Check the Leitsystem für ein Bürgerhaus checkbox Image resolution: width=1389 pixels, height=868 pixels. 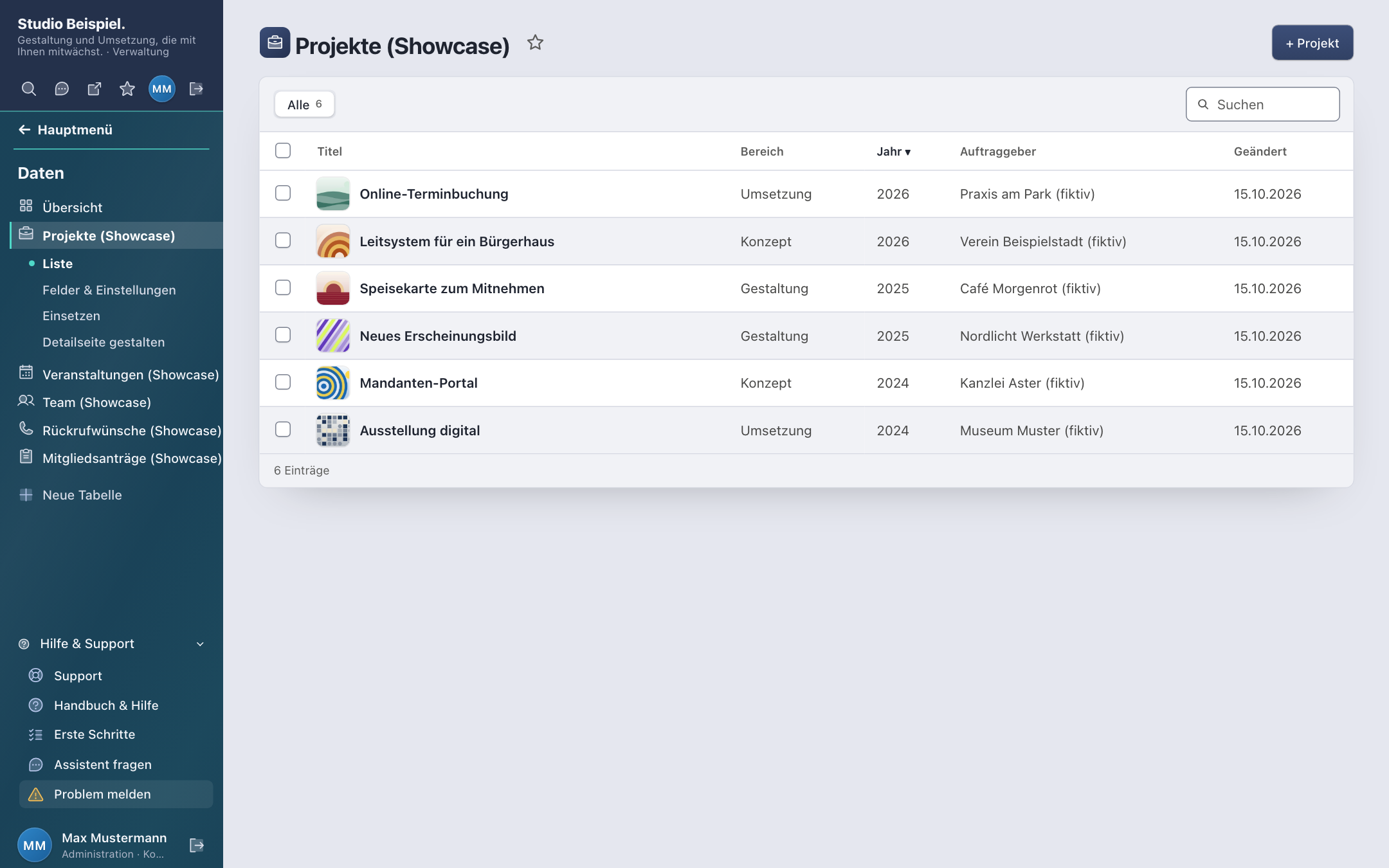coord(283,240)
